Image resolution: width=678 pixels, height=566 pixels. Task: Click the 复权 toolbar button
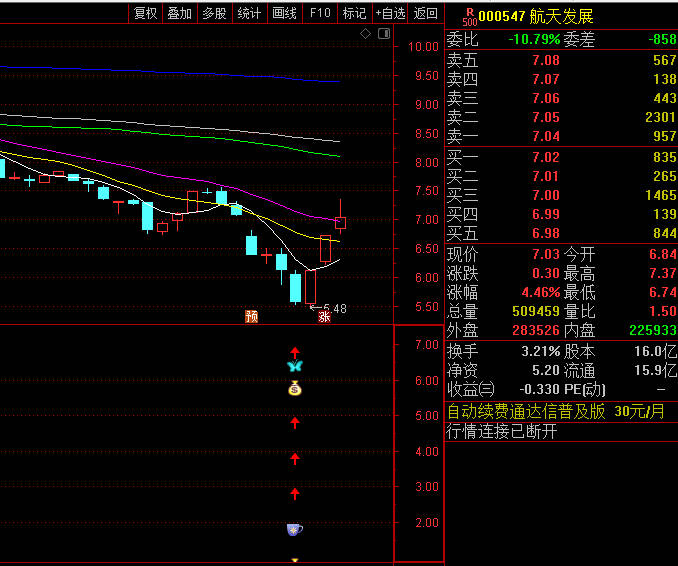pyautogui.click(x=145, y=13)
